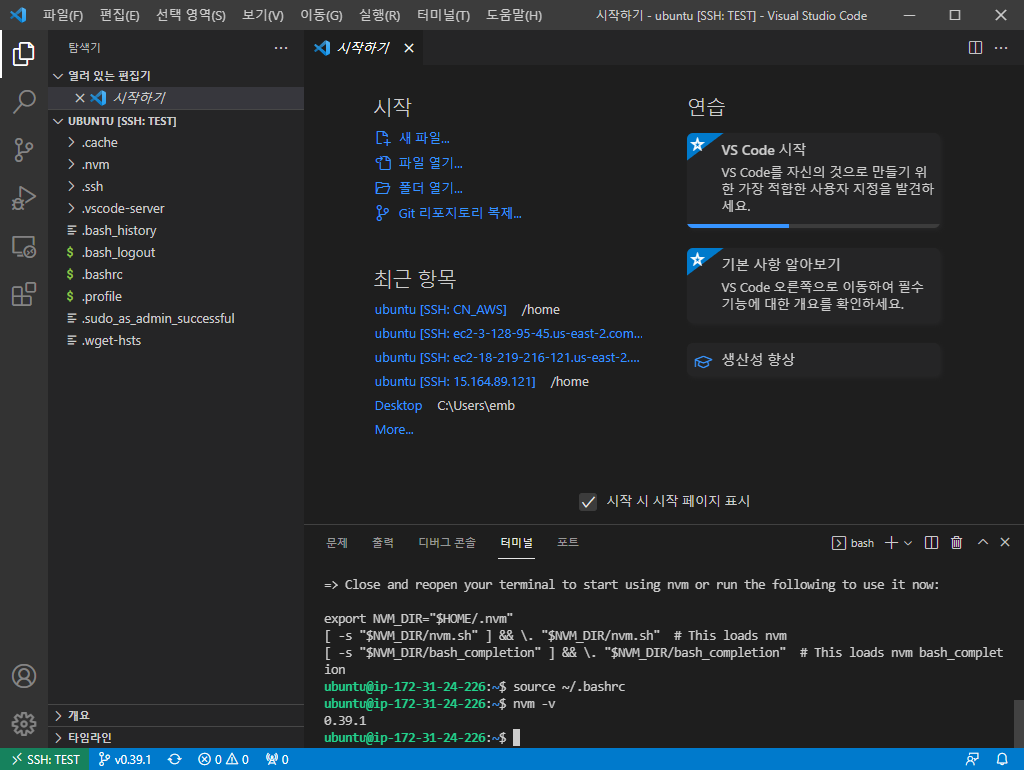The image size is (1024, 770).
Task: Switch to the 포트 panel tab
Action: click(568, 543)
